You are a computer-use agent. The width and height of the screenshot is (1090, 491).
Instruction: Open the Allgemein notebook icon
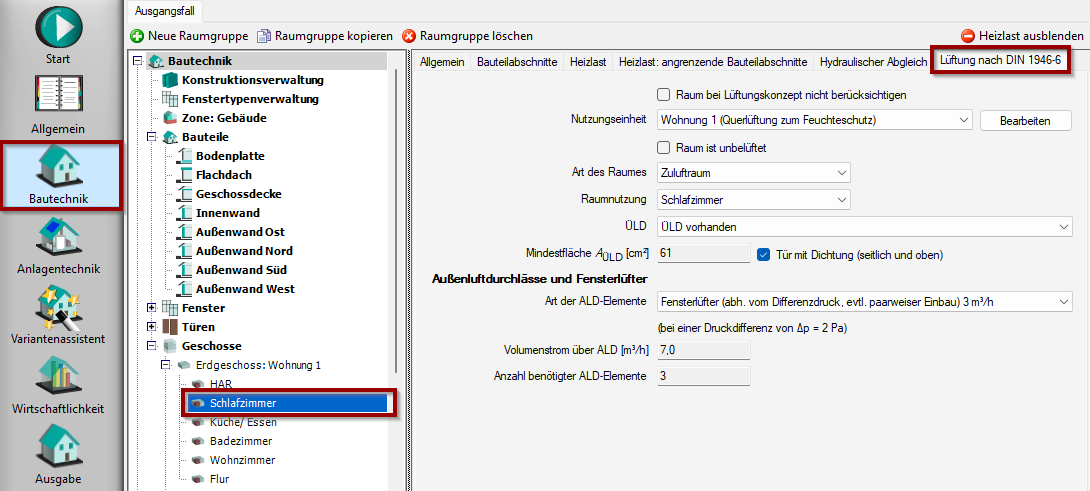pyautogui.click(x=58, y=96)
